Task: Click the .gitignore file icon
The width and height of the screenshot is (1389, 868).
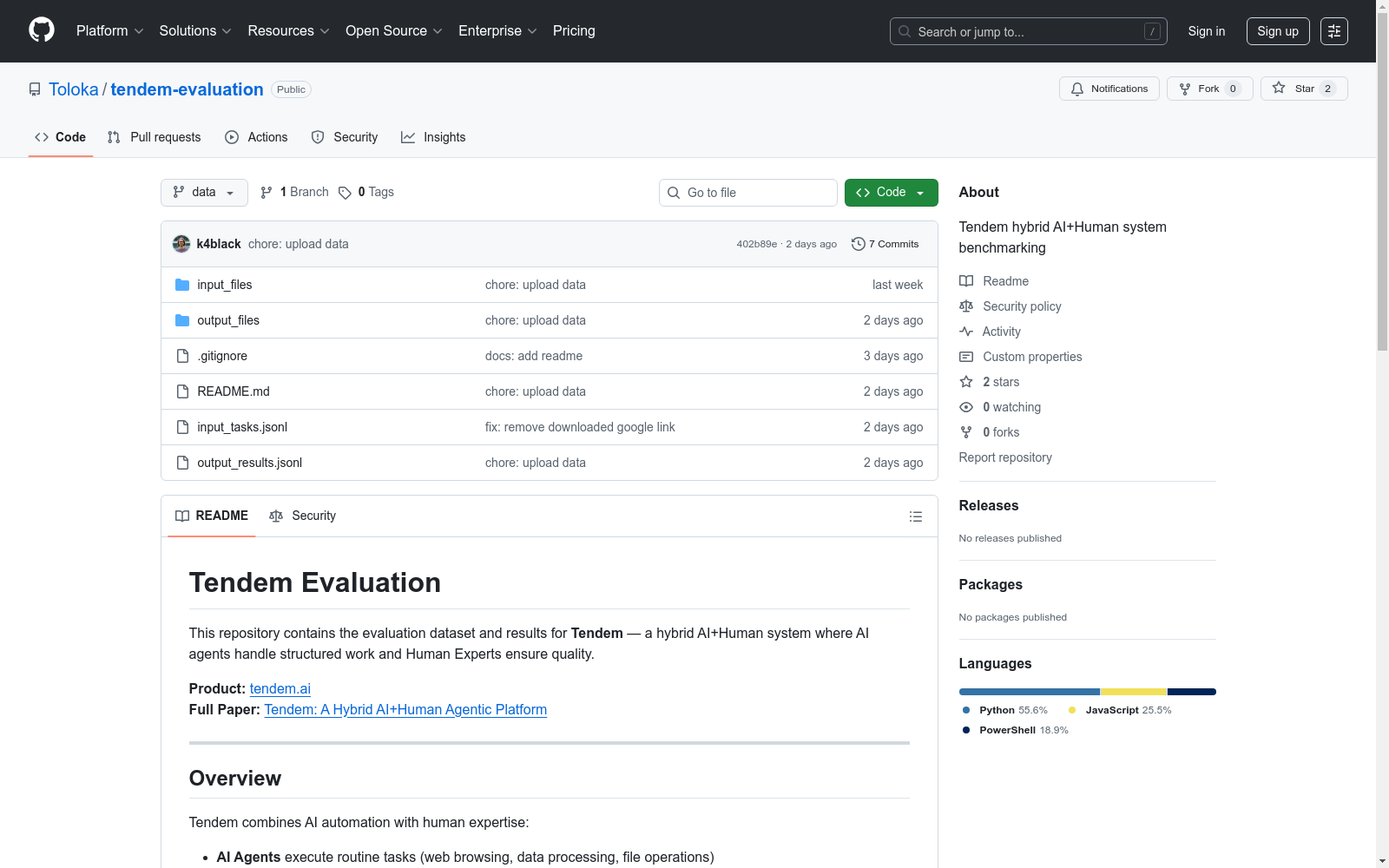Action: tap(182, 356)
